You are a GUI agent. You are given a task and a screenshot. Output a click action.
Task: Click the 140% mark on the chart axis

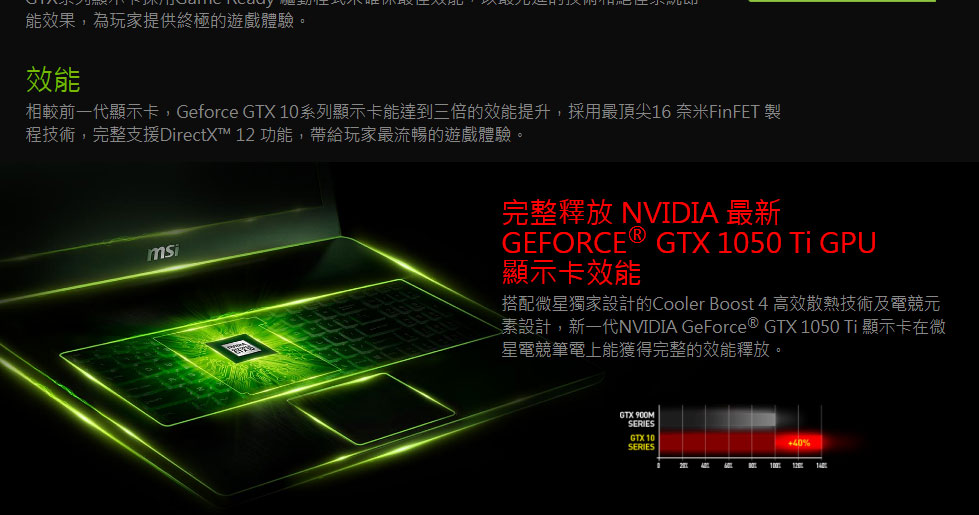[x=821, y=465]
